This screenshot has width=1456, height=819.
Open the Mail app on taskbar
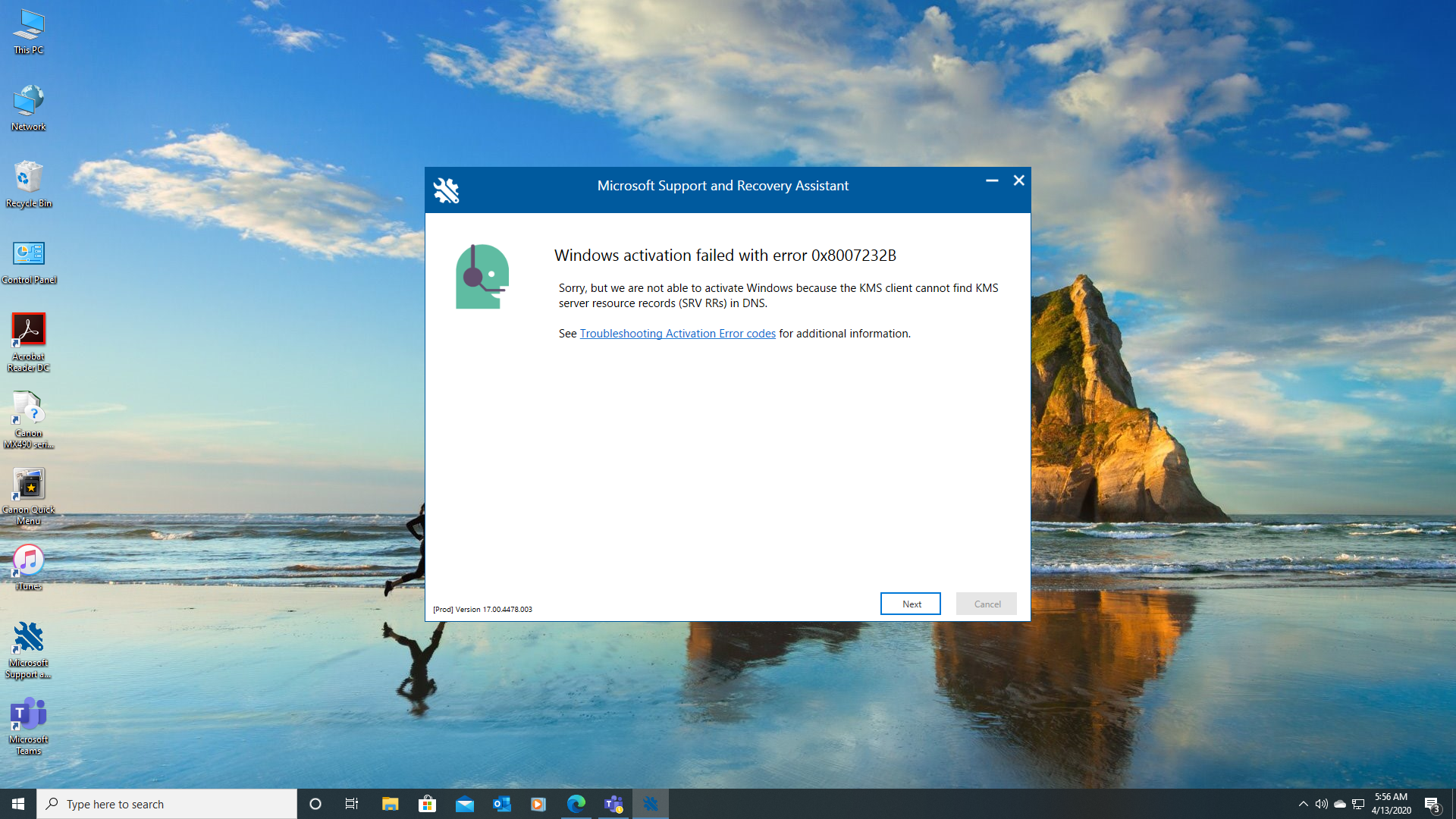tap(464, 804)
